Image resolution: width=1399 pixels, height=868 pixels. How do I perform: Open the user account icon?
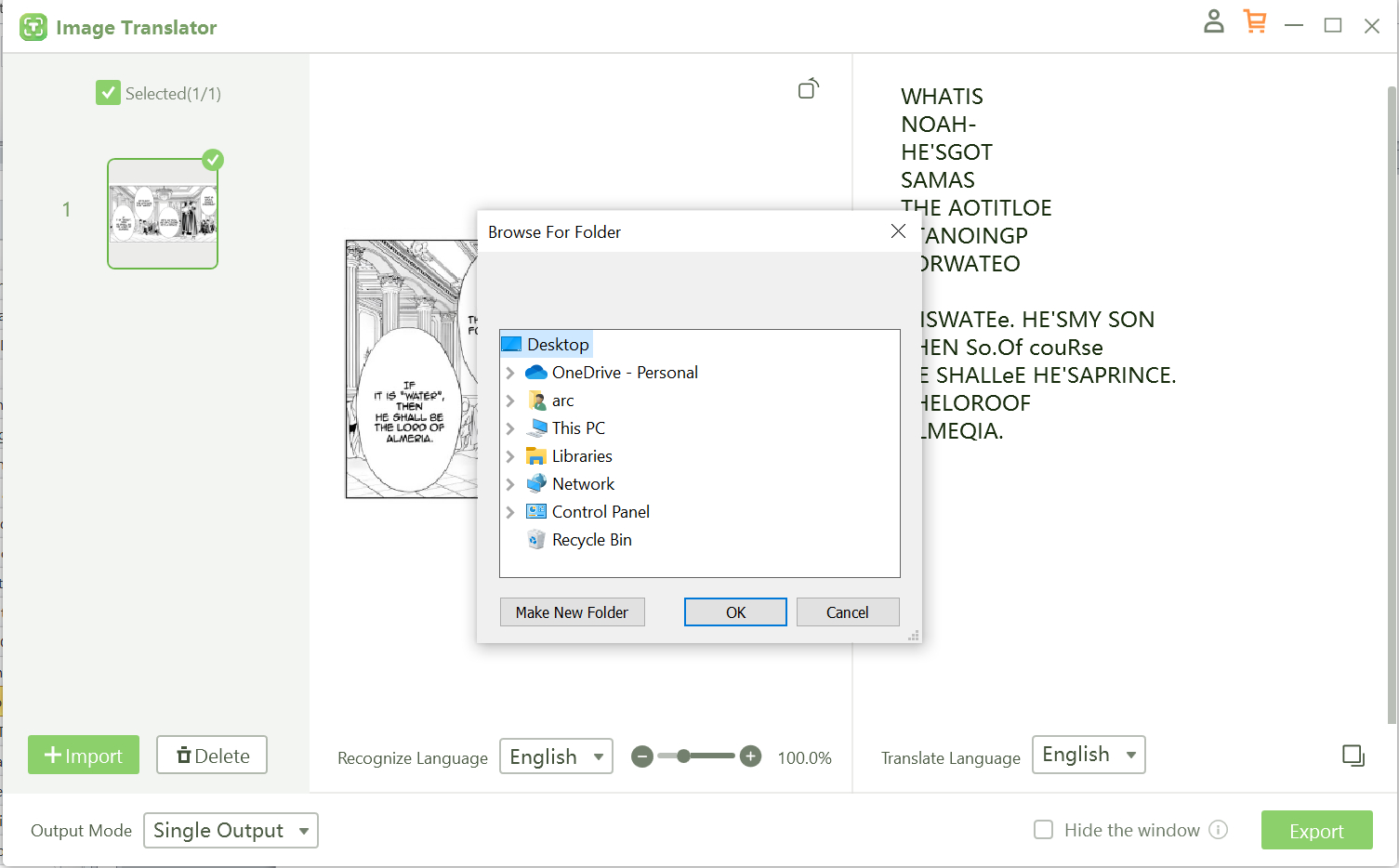(1213, 22)
